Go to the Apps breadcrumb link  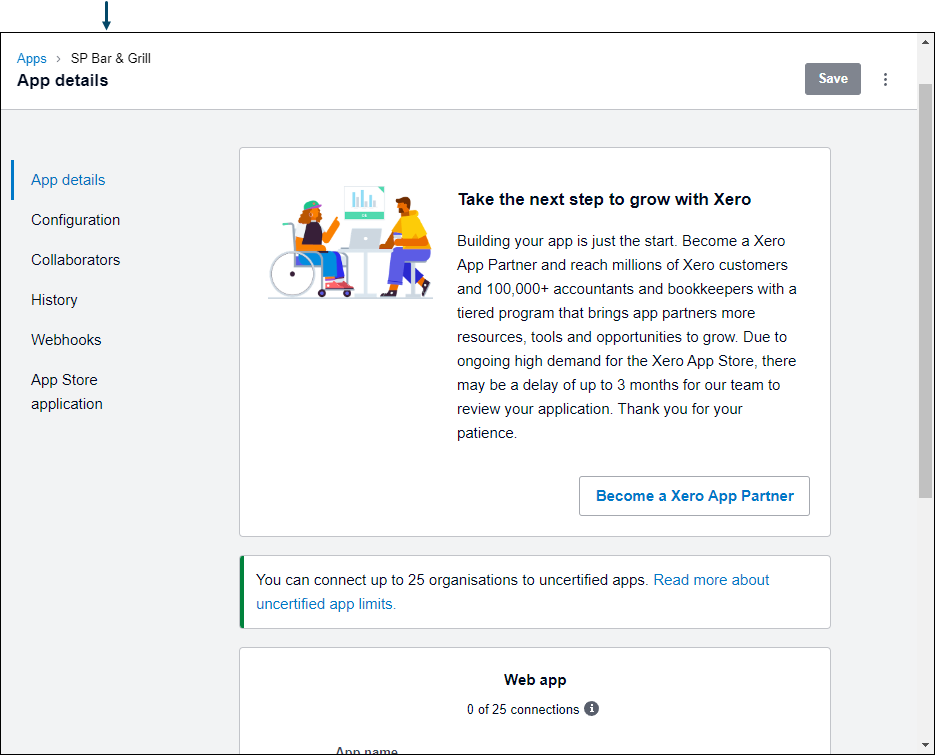[x=32, y=58]
